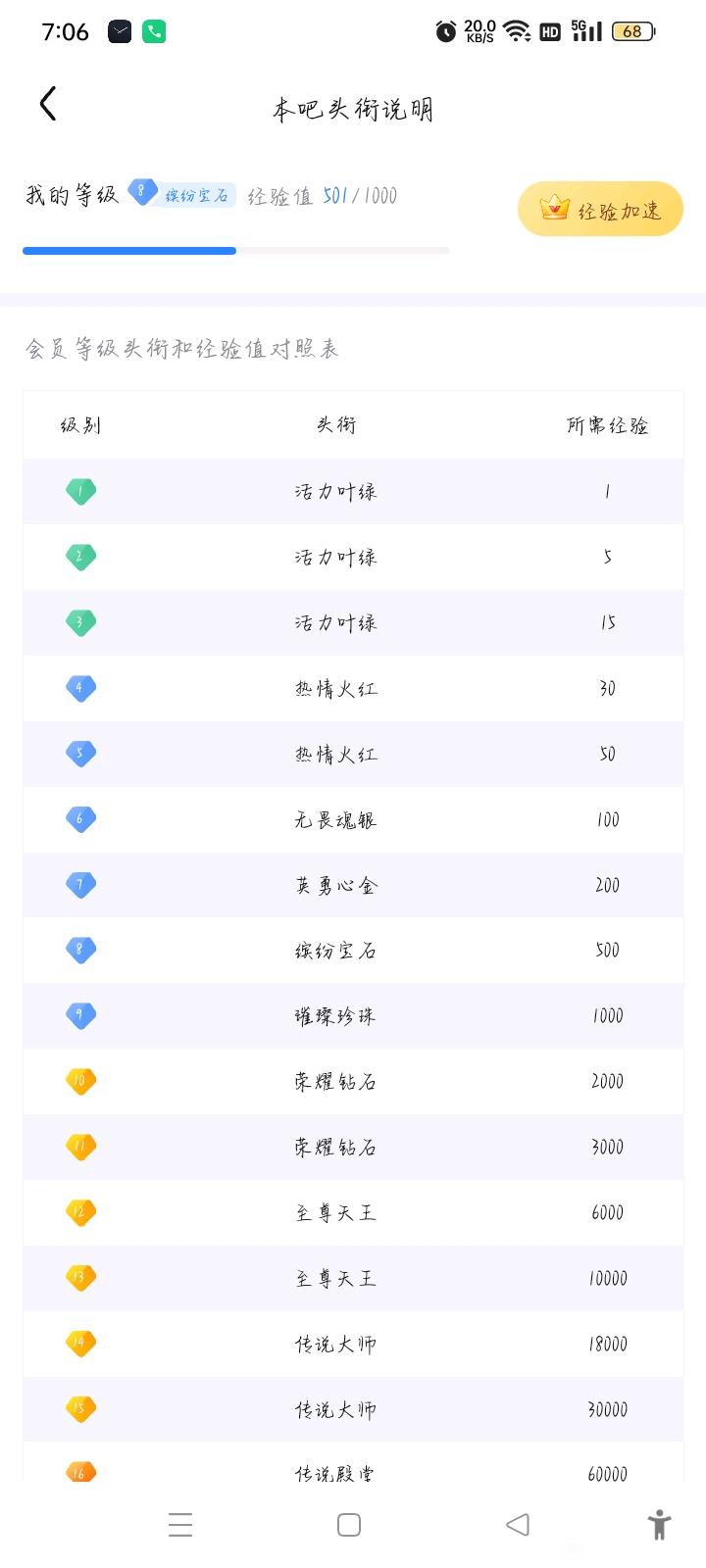Tap the blue level 6 gem icon

pyautogui.click(x=80, y=819)
